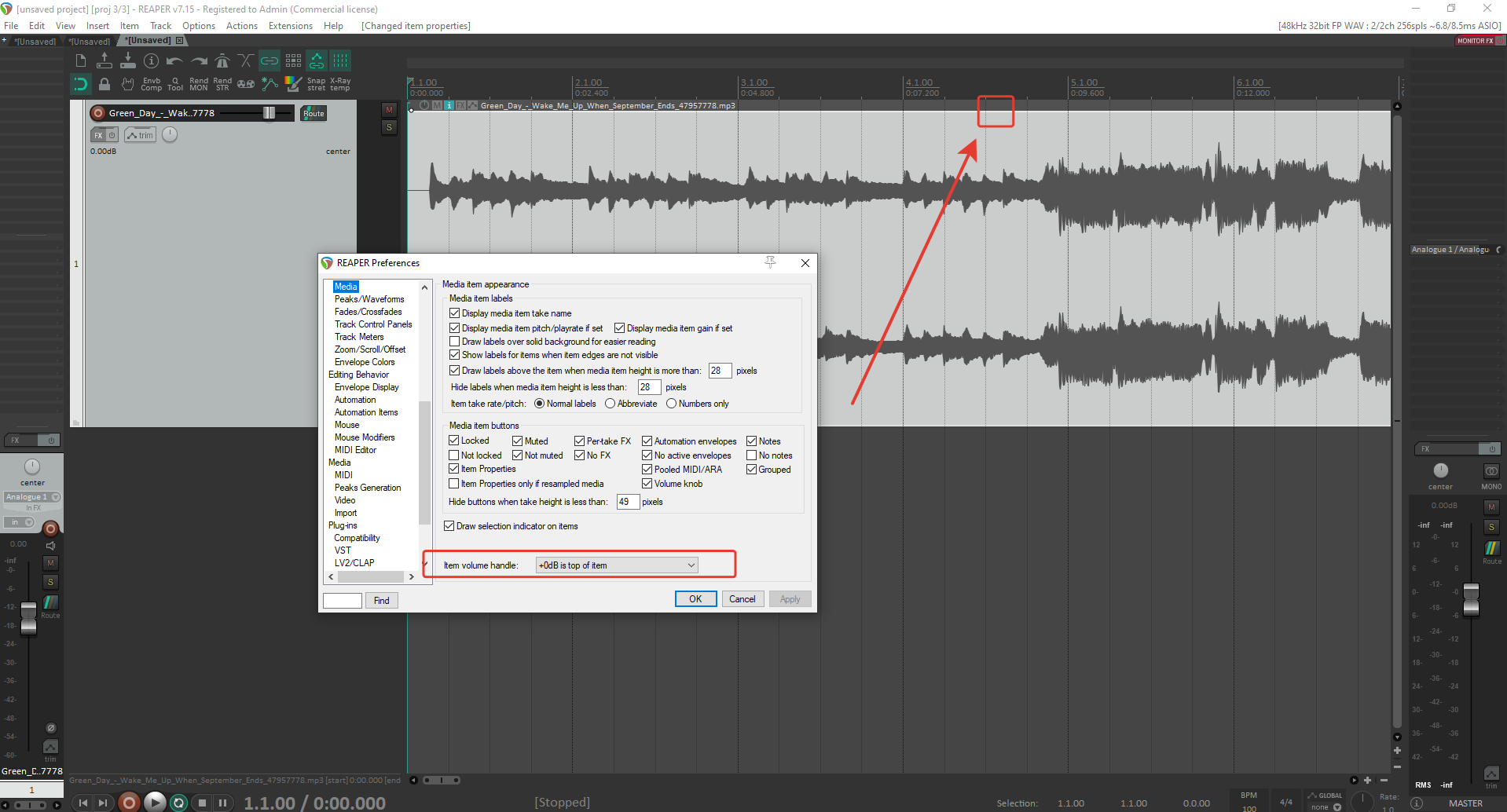
Task: Toggle the locking padlock icon
Action: (104, 83)
